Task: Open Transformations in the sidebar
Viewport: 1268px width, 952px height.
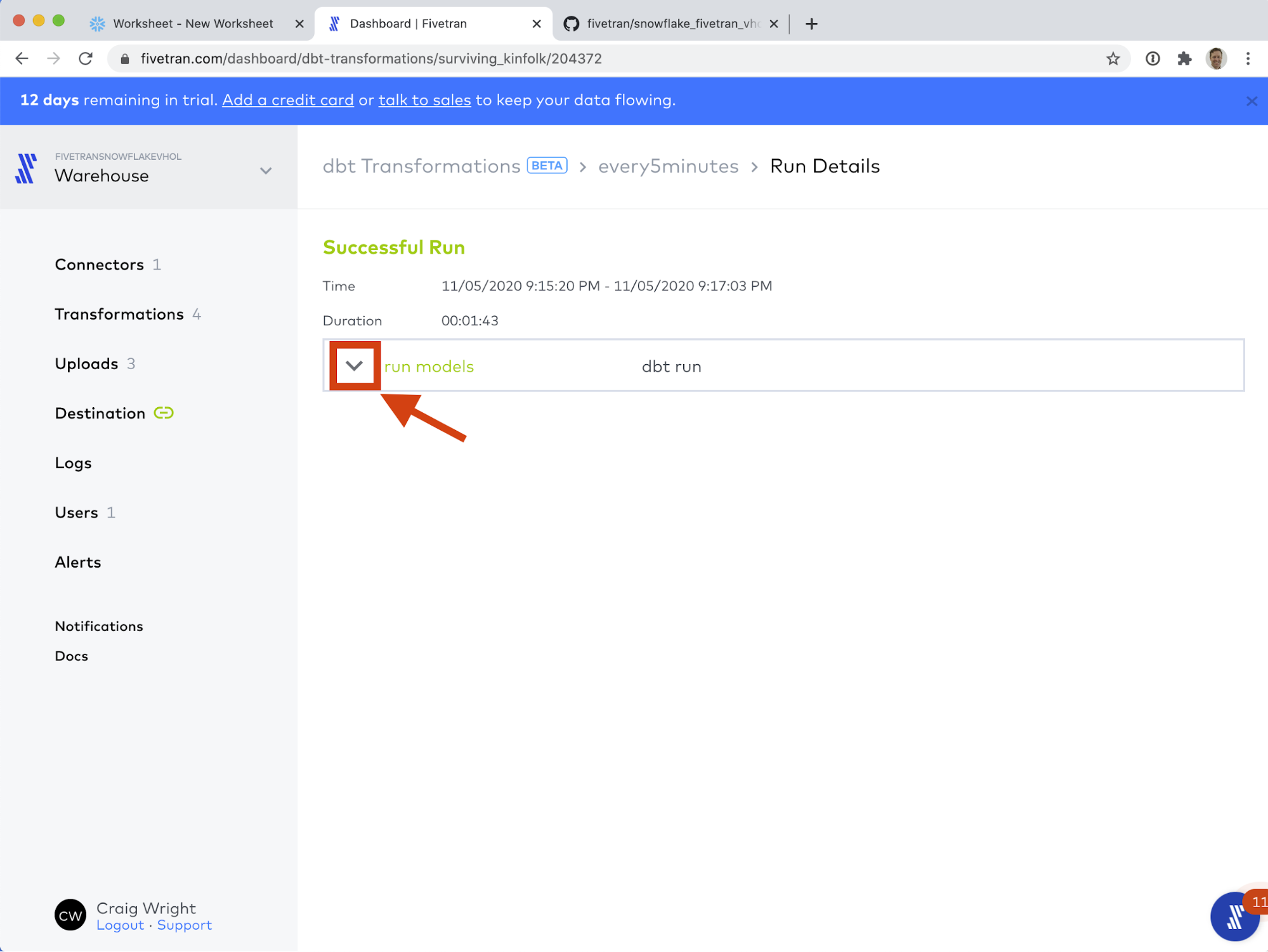Action: (119, 315)
